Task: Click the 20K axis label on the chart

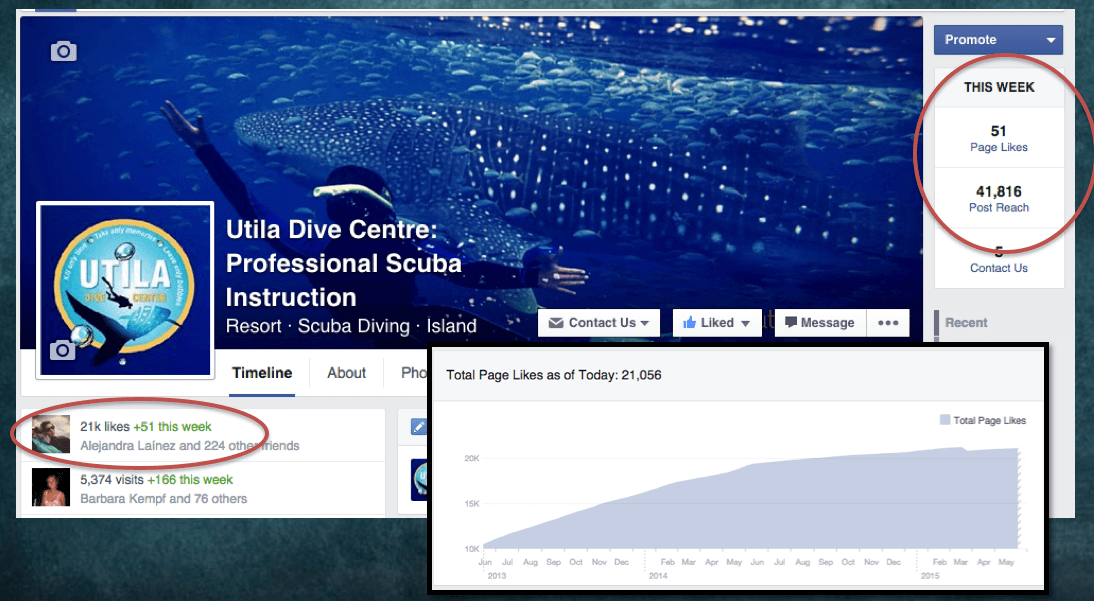Action: click(472, 459)
